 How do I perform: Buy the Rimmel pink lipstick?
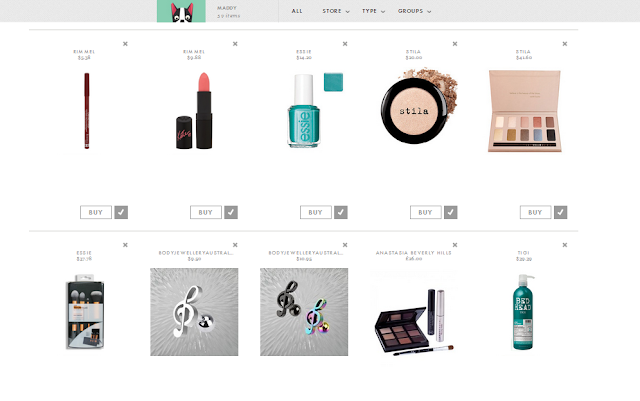click(x=206, y=212)
